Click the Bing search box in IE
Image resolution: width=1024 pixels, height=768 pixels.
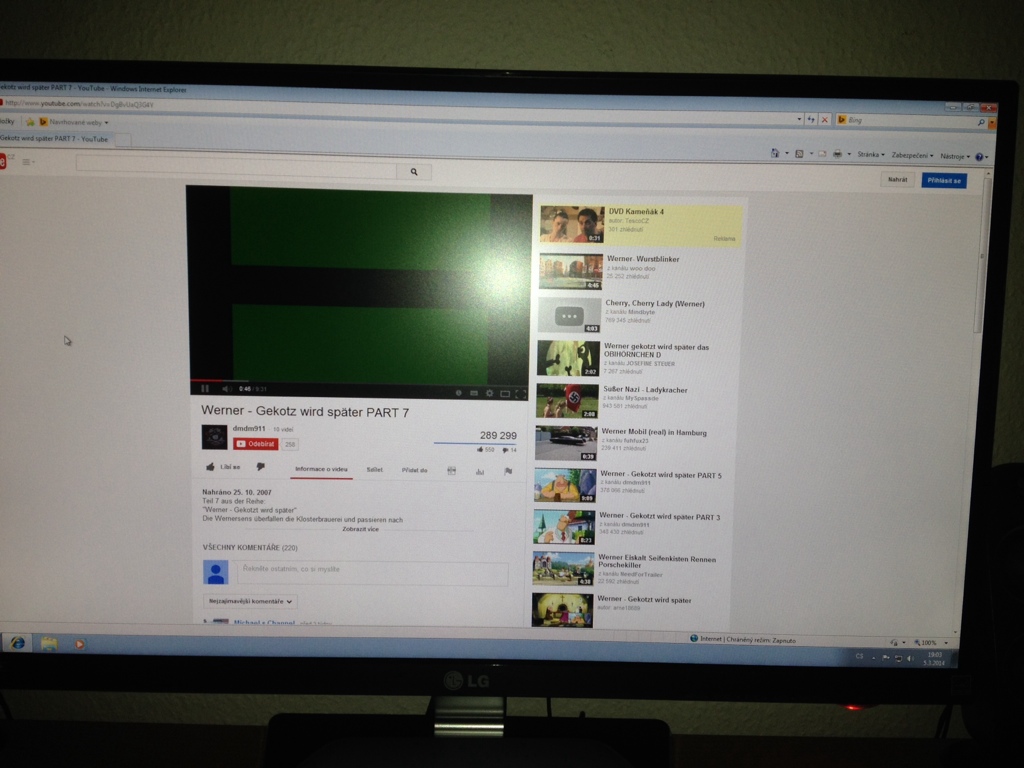(911, 121)
